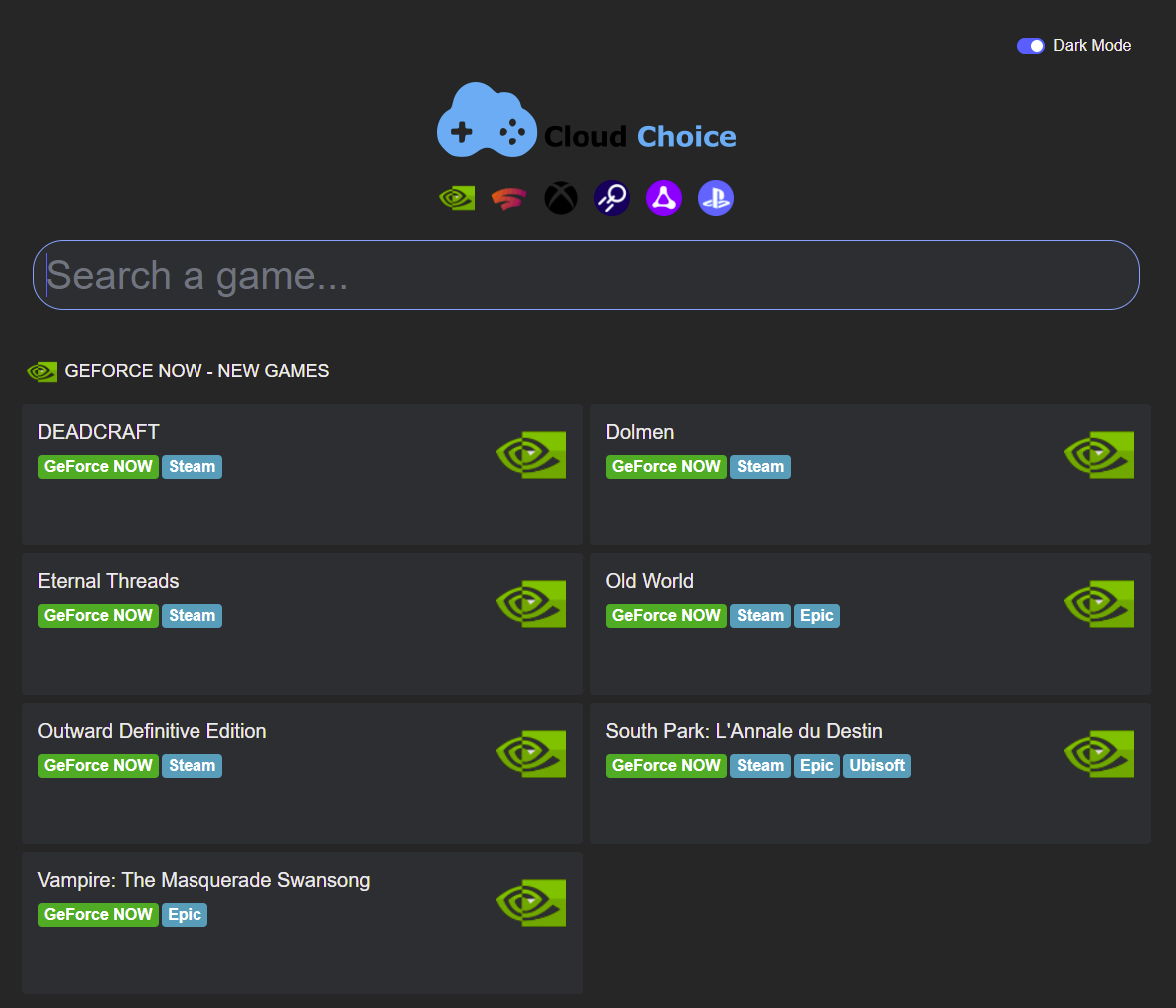
Task: Click the GeForce NOW logo on the Vampire card
Action: (x=530, y=902)
